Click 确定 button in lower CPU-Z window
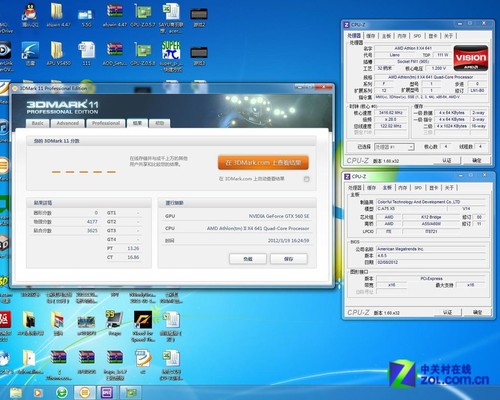Viewport: 500px width, 400px height. (477, 312)
